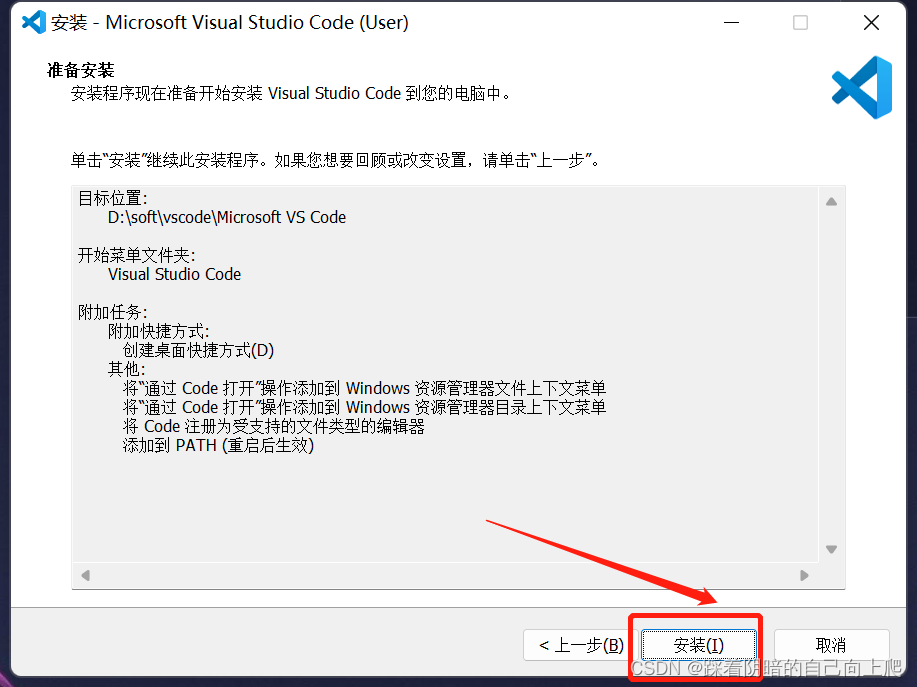The image size is (917, 687).
Task: Select the path D:\soft\vscode\Microsoft VS Code
Action: coord(227,218)
